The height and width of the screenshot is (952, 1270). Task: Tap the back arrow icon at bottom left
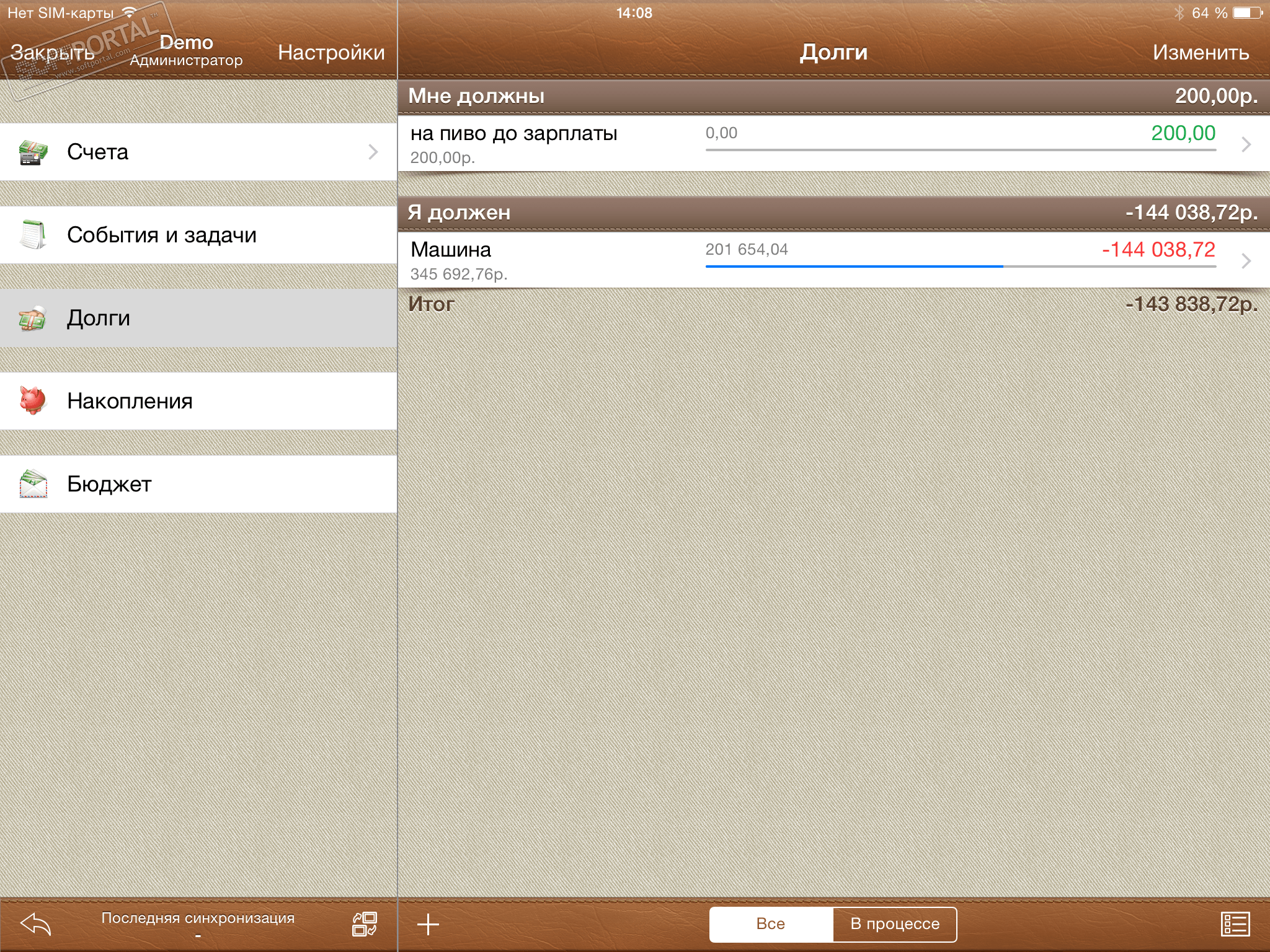coord(36,924)
